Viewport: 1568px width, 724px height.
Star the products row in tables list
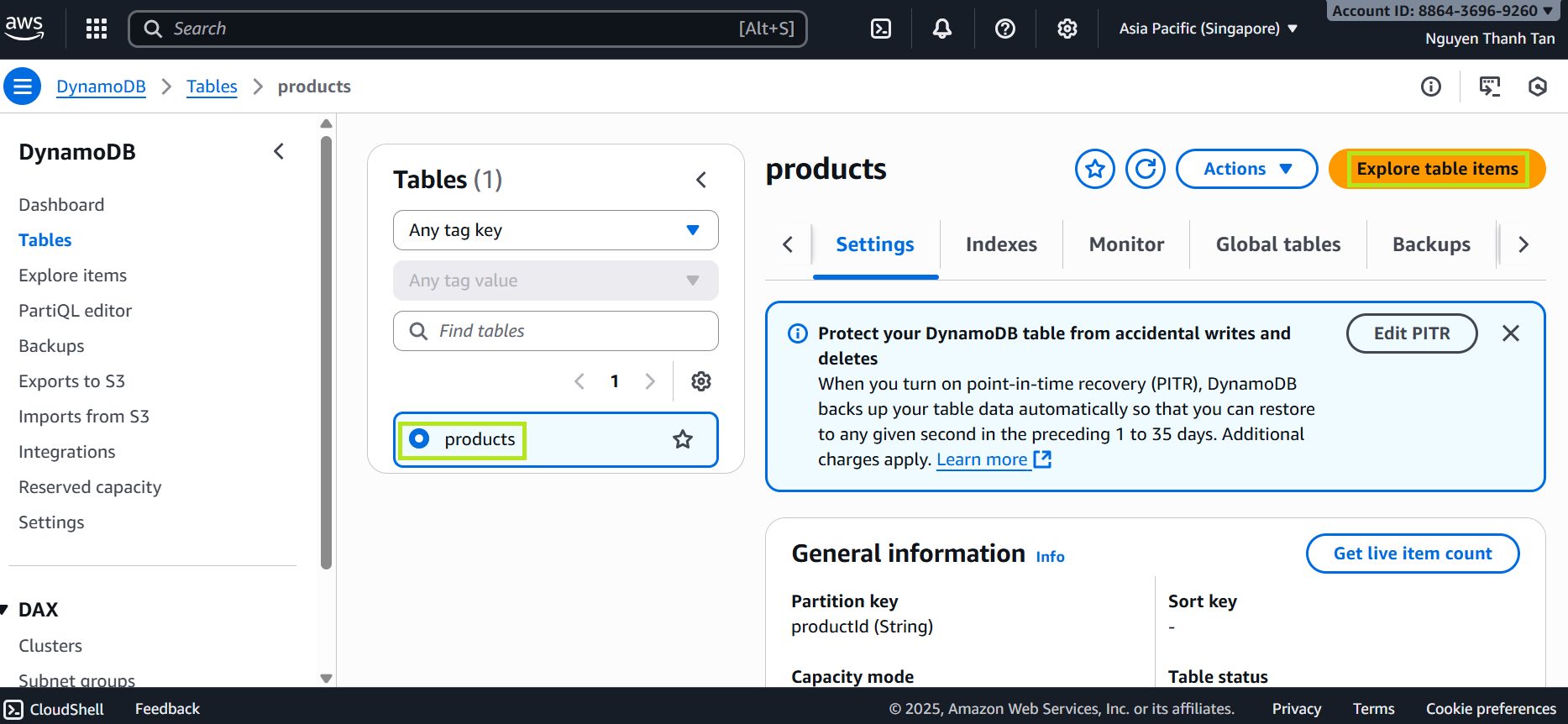tap(683, 439)
